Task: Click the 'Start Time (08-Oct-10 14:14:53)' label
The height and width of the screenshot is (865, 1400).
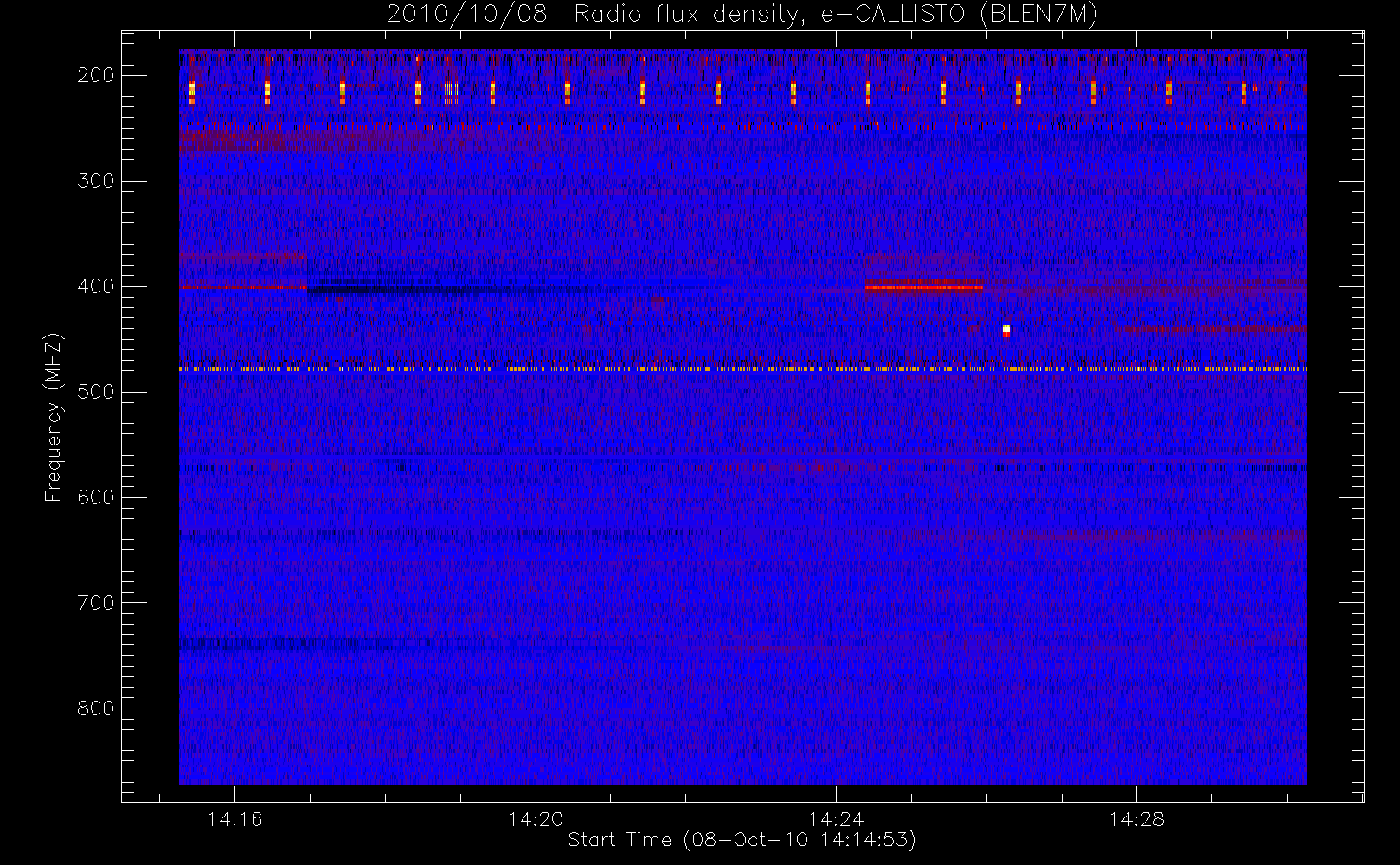Action: [x=742, y=840]
